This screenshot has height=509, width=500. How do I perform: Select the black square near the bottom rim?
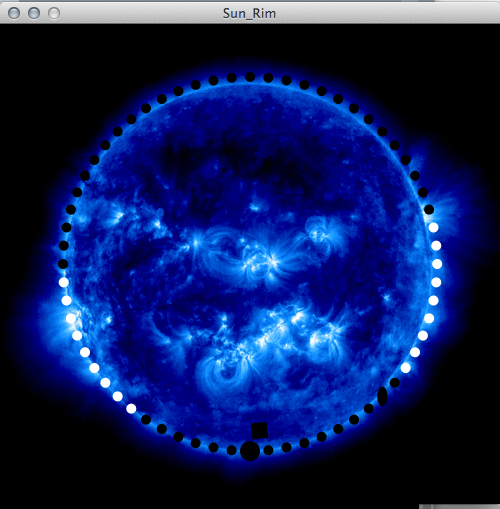[259, 430]
